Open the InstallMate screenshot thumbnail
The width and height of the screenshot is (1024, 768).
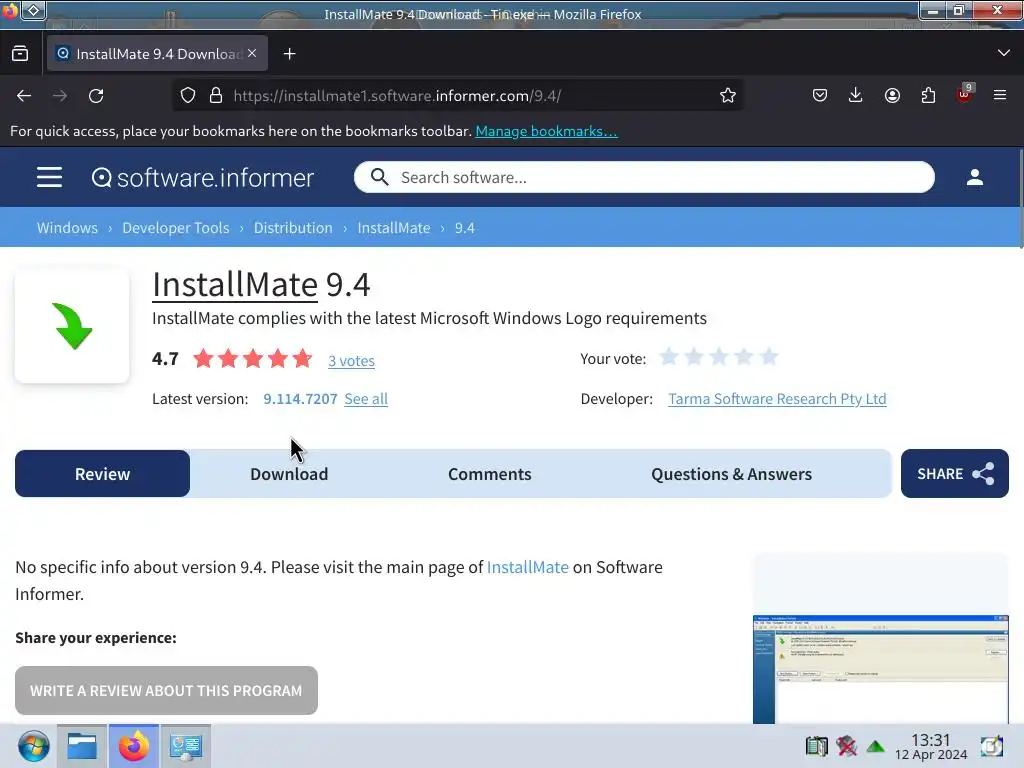pyautogui.click(x=880, y=669)
